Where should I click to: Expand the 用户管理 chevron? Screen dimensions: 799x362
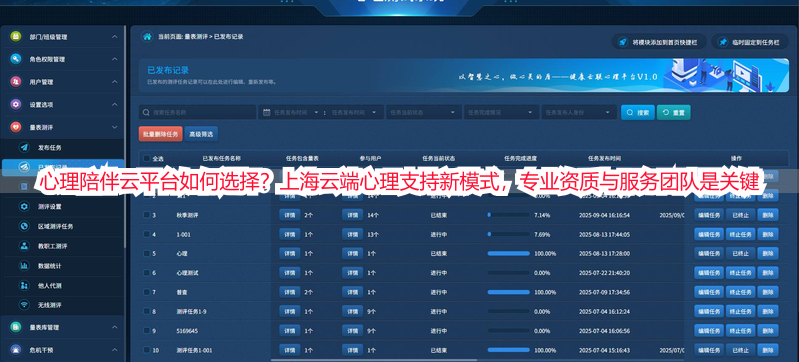pyautogui.click(x=115, y=82)
